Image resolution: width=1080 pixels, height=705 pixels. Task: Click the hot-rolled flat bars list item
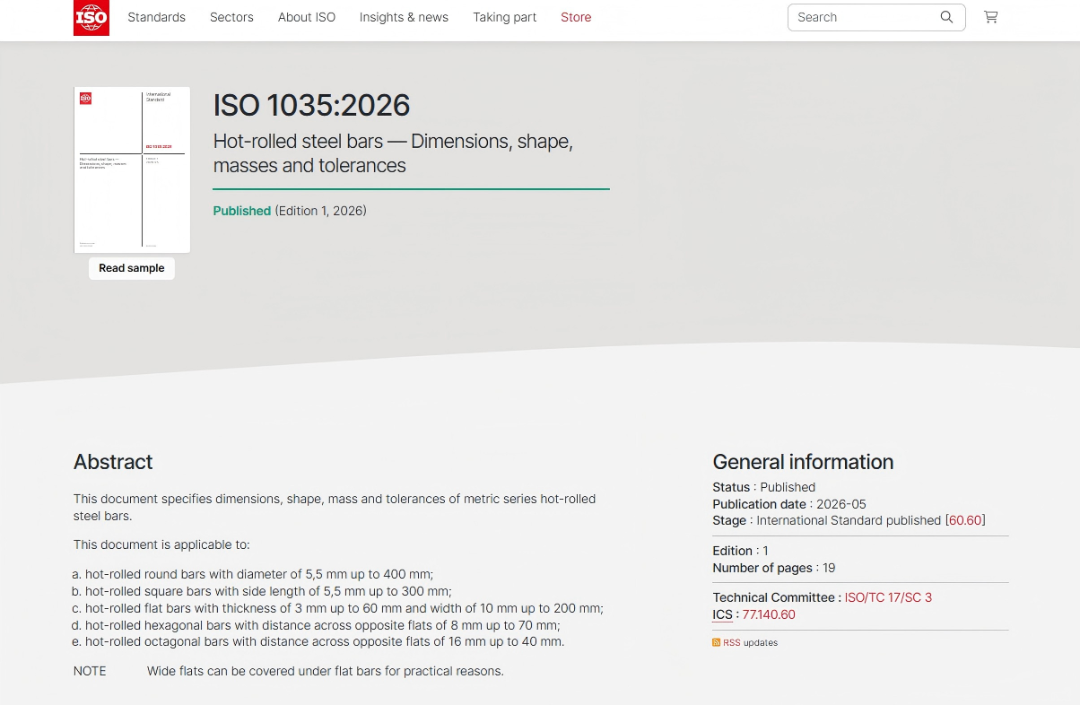[338, 609]
